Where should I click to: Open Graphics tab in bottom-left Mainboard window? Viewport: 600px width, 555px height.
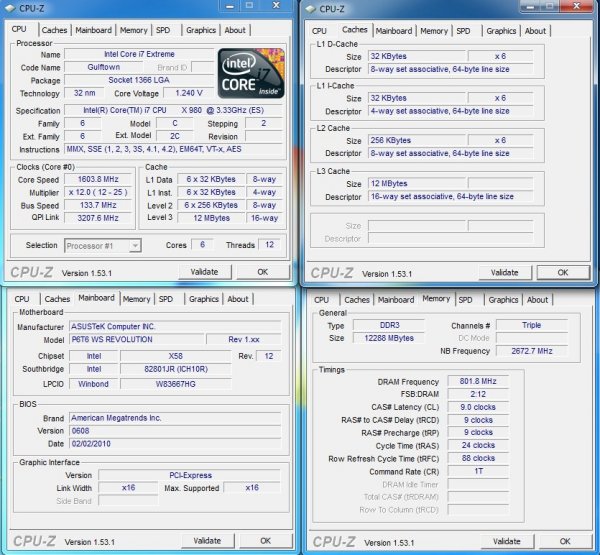[x=204, y=299]
